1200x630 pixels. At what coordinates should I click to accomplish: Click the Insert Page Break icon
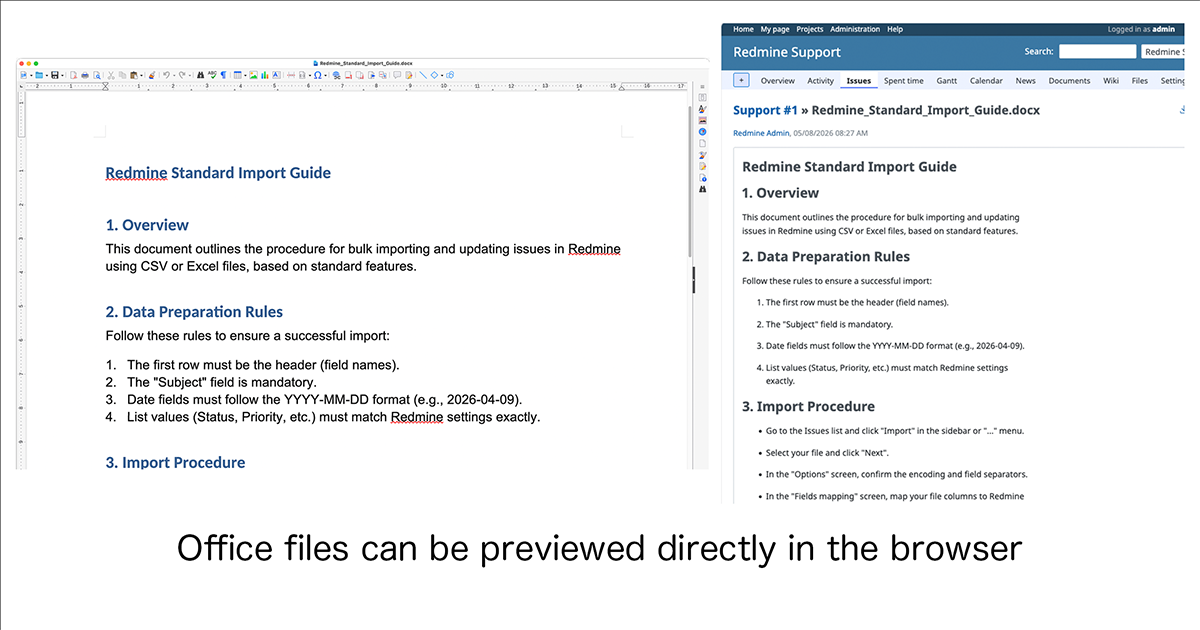pos(291,74)
